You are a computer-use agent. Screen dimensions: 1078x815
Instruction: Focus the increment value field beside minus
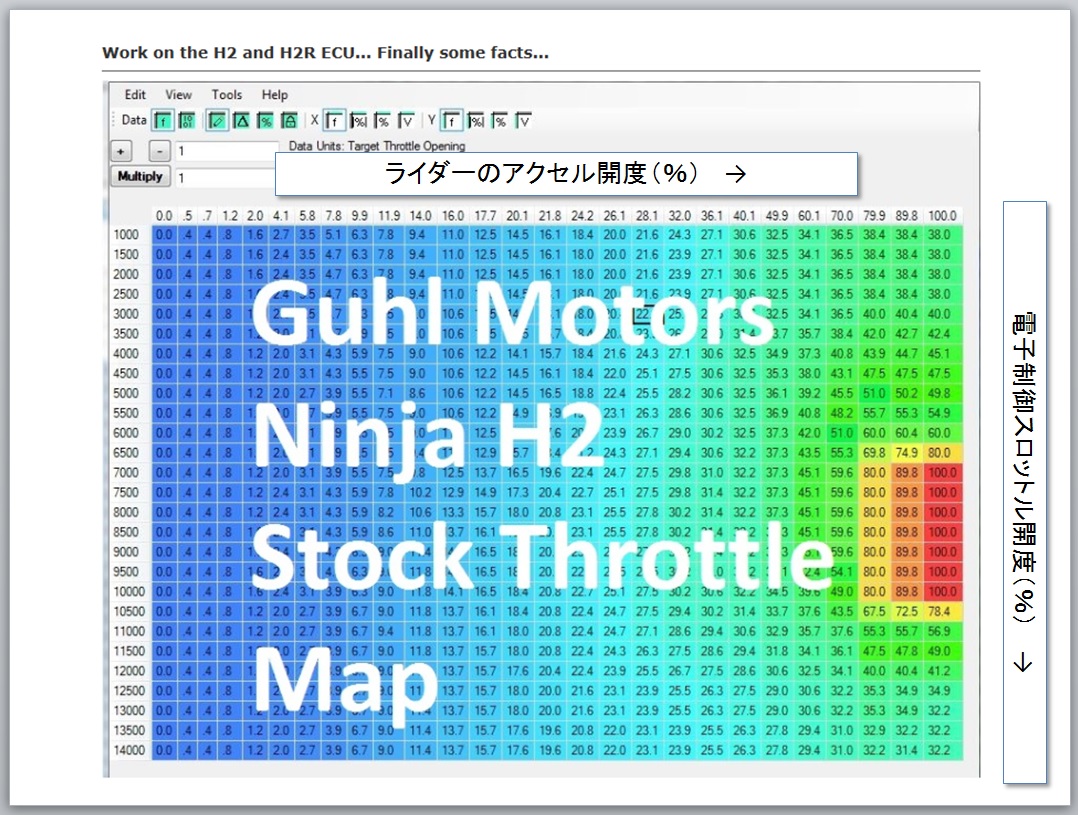226,151
